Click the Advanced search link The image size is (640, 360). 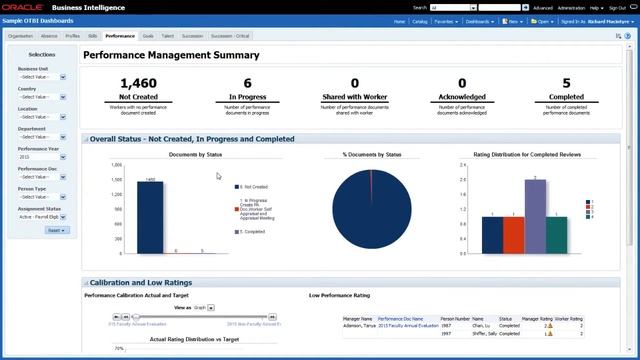[542, 8]
